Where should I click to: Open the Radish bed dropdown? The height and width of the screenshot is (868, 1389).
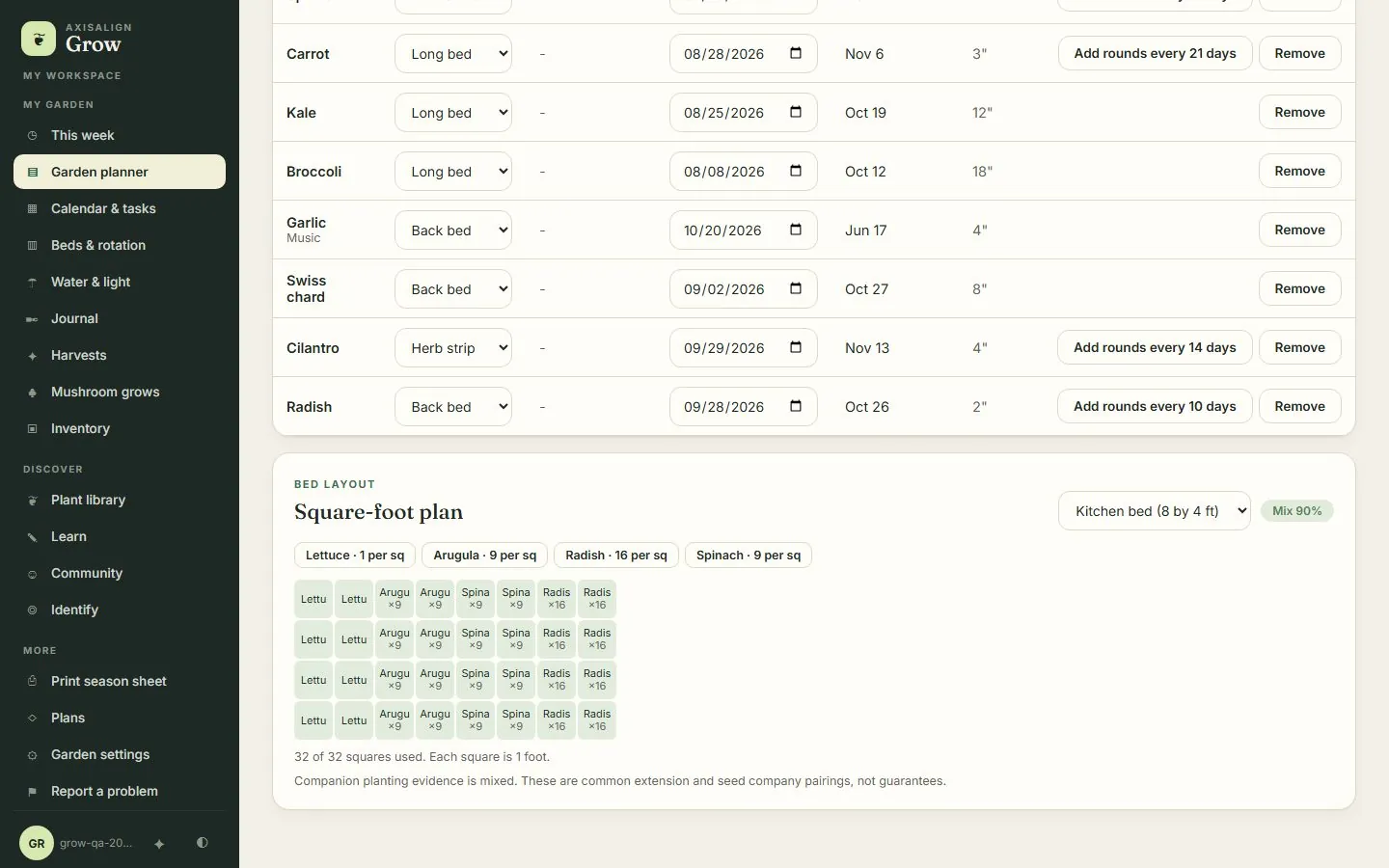[x=453, y=407]
